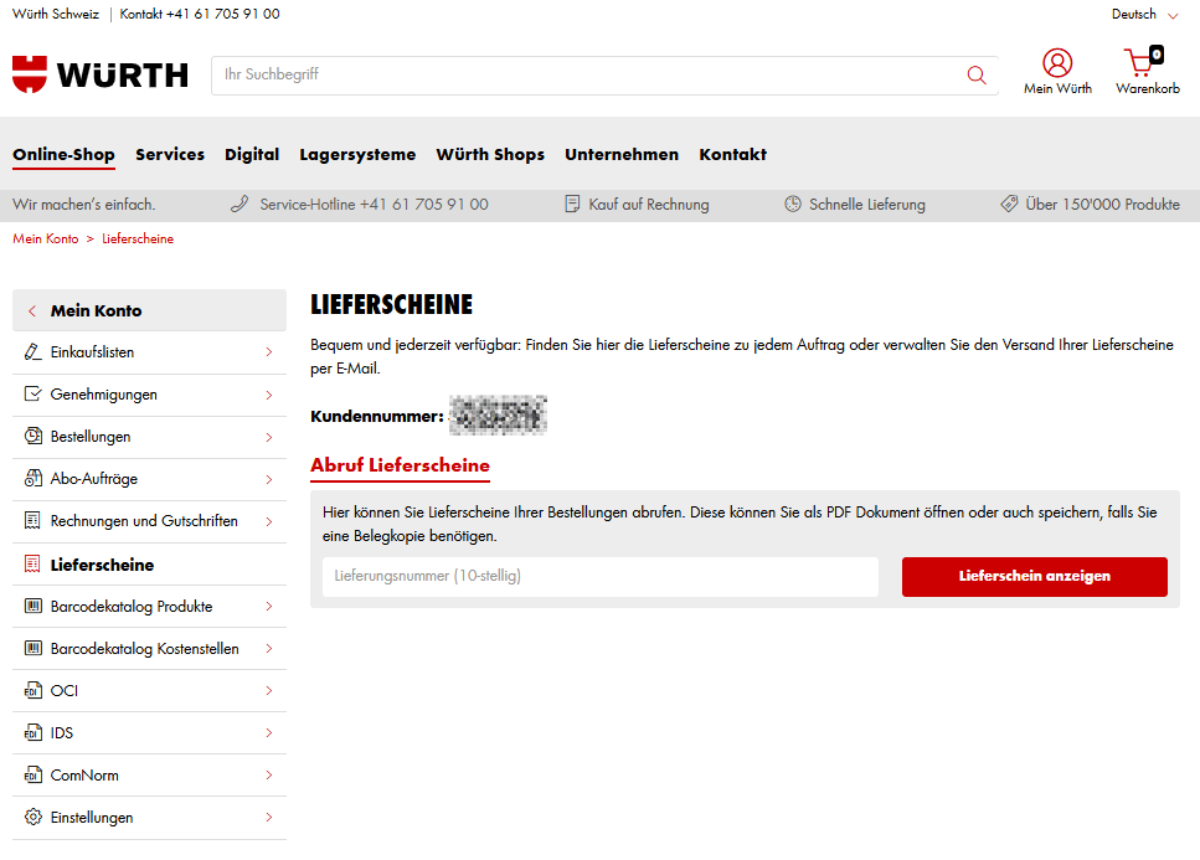
Task: Open the Services menu
Action: pyautogui.click(x=170, y=154)
